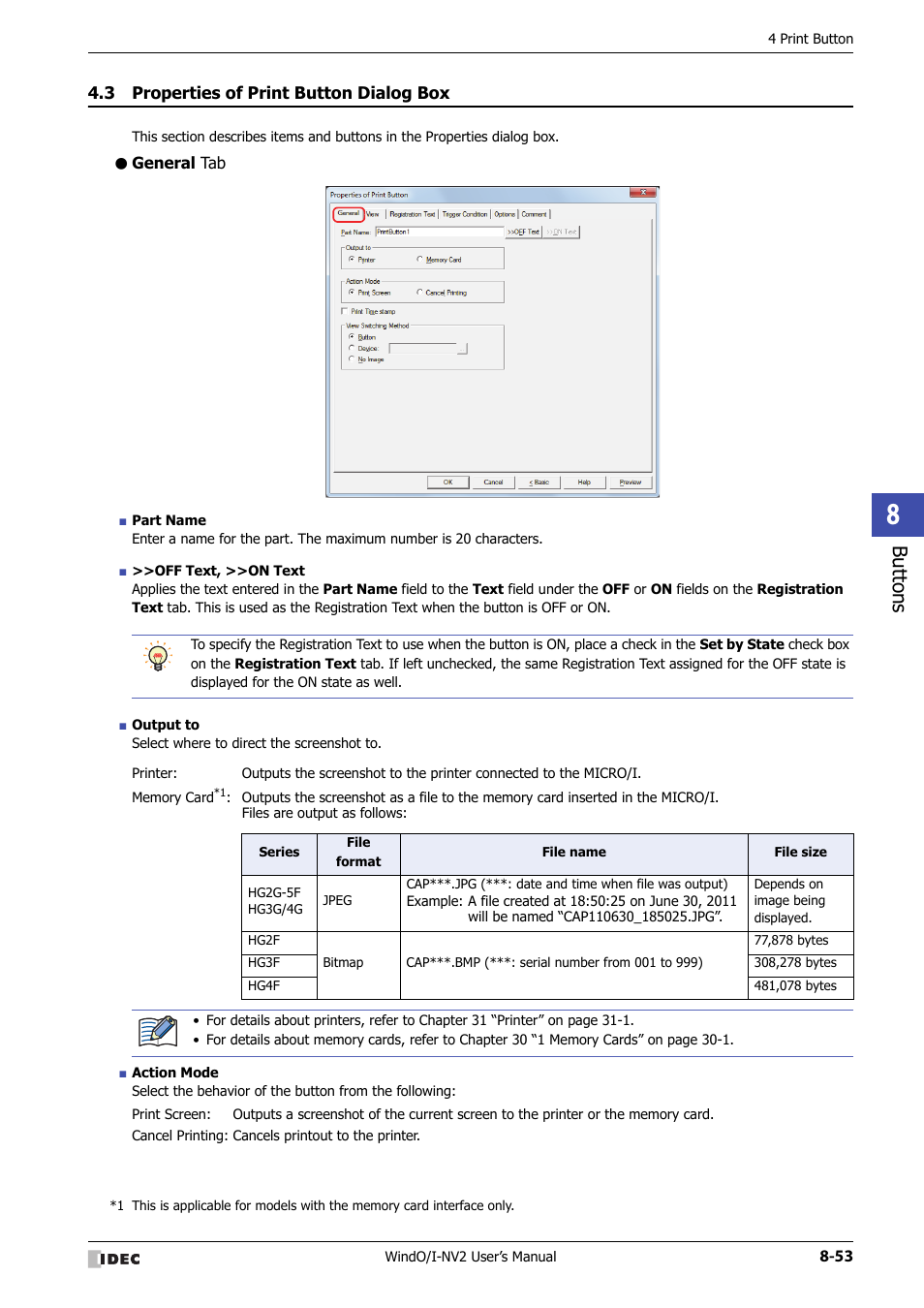The height and width of the screenshot is (1308, 924).
Task: Click the lightbulb tip icon
Action: click(x=157, y=656)
